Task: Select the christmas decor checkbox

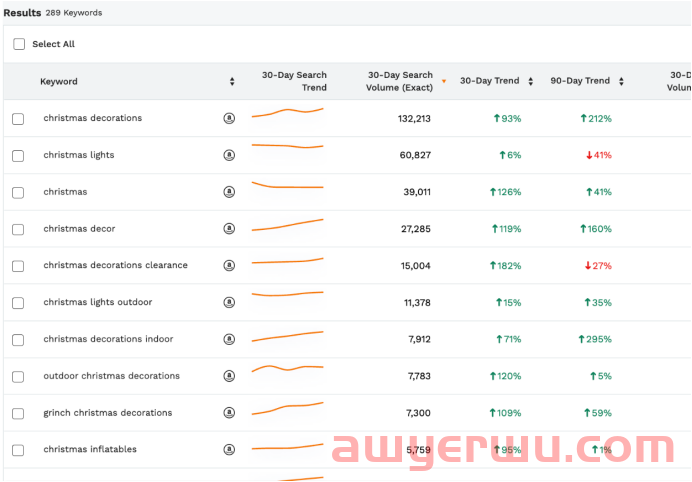Action: 18,230
